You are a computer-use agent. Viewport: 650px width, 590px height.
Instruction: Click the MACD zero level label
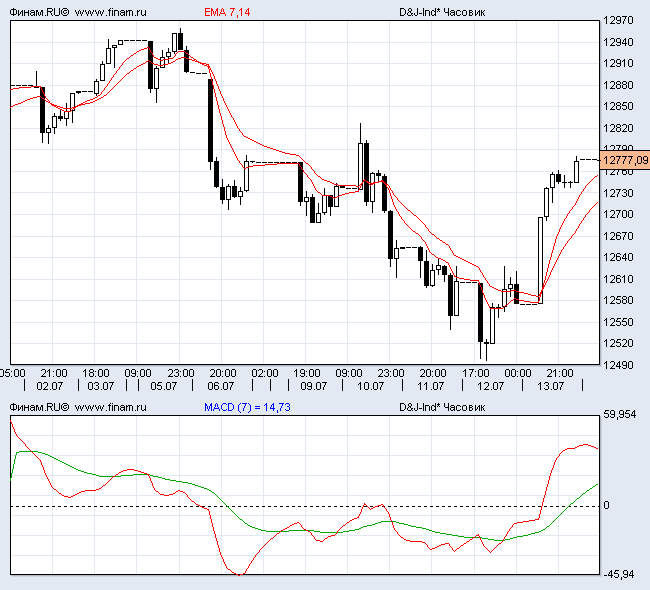click(x=606, y=505)
